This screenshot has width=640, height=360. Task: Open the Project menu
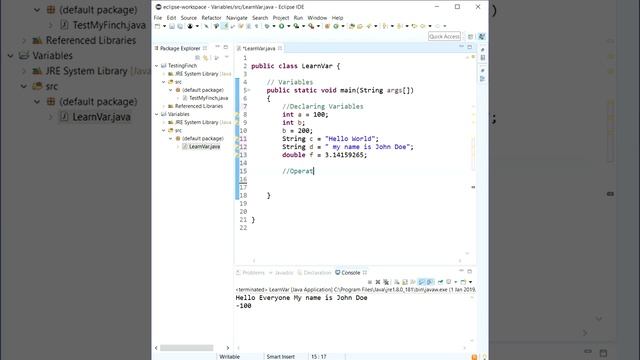coord(281,18)
